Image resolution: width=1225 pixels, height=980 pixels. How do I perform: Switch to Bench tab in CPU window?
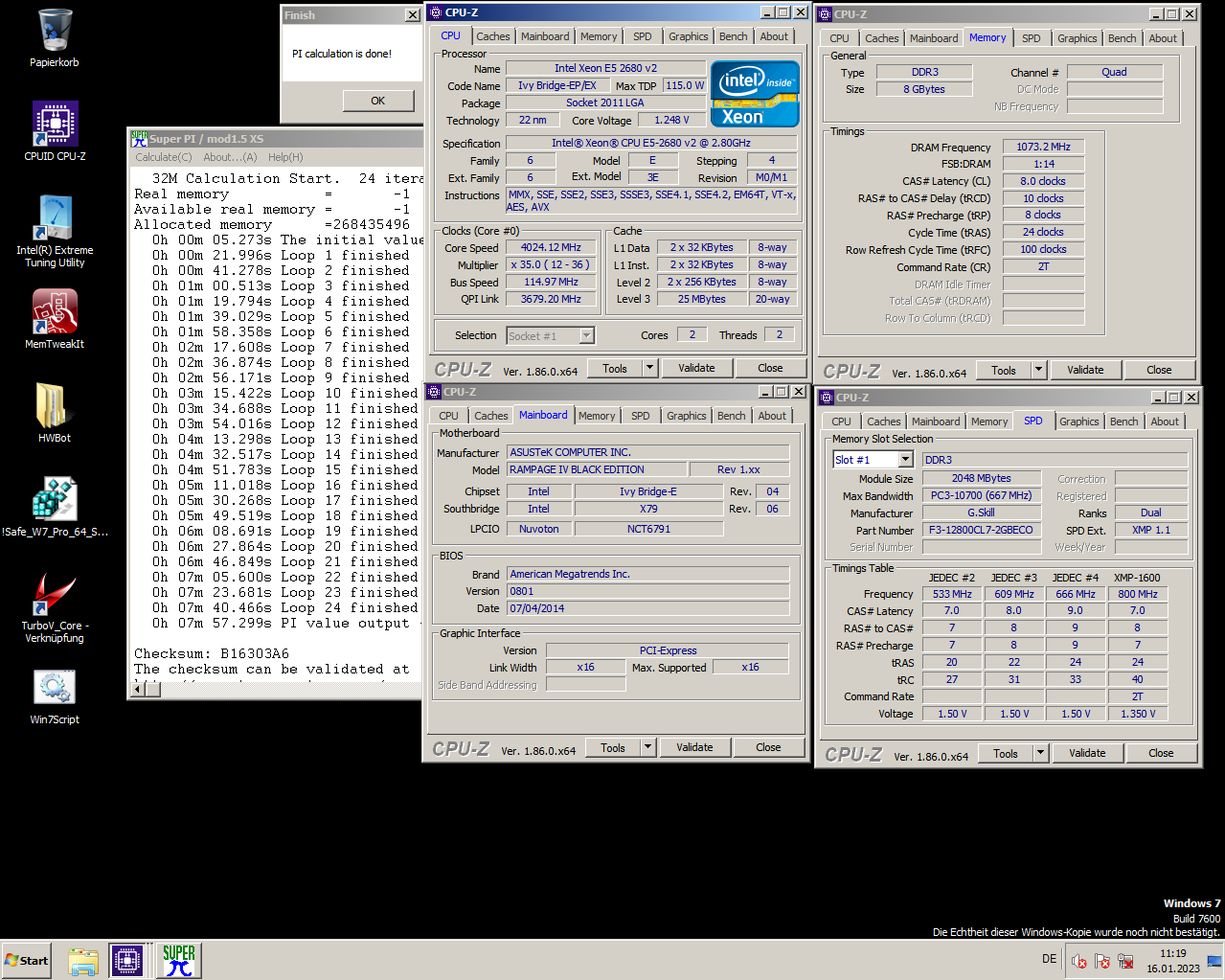[x=734, y=36]
